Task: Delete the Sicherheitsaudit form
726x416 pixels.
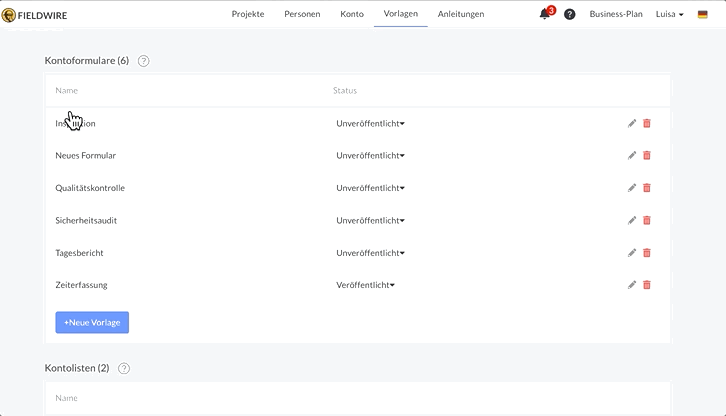Action: point(647,221)
